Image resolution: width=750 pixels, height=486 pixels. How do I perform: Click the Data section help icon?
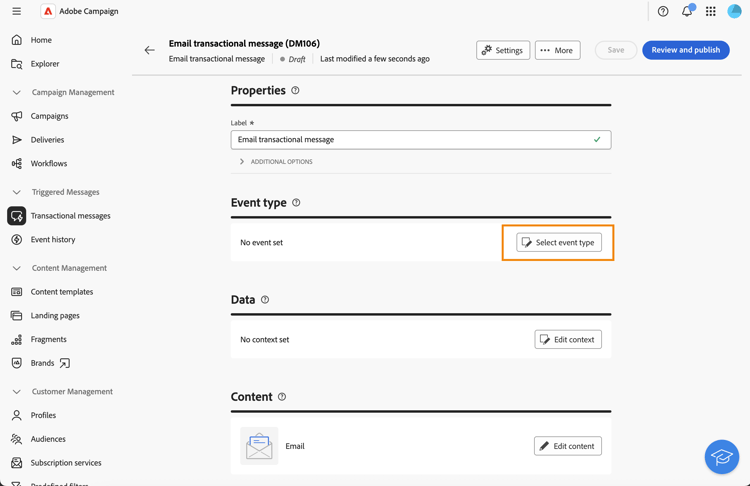click(265, 299)
